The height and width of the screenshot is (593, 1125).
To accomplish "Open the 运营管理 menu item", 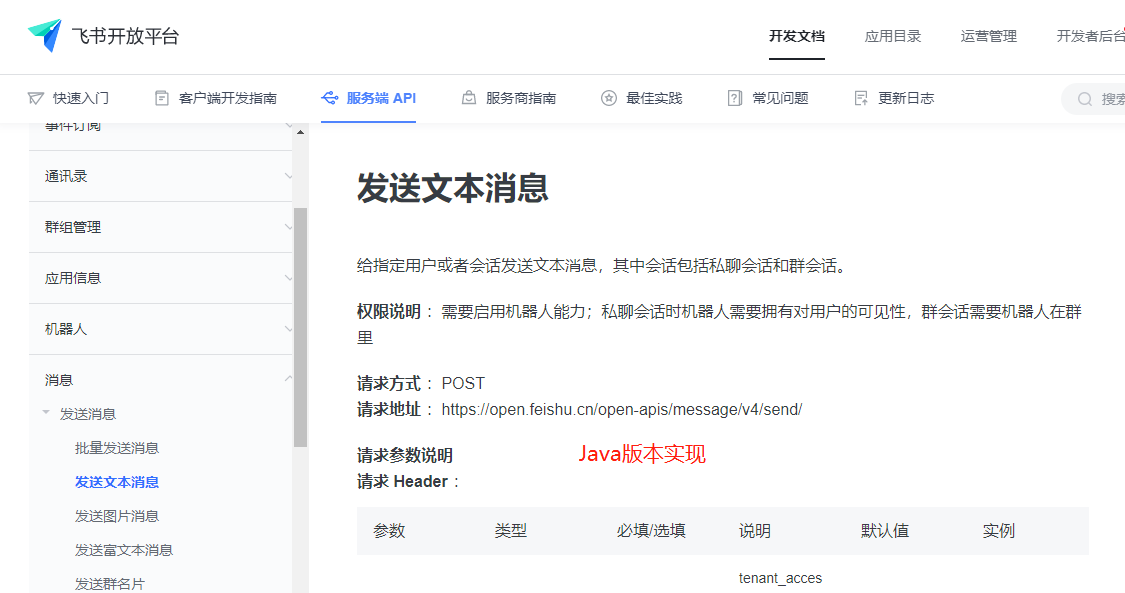I will point(988,36).
